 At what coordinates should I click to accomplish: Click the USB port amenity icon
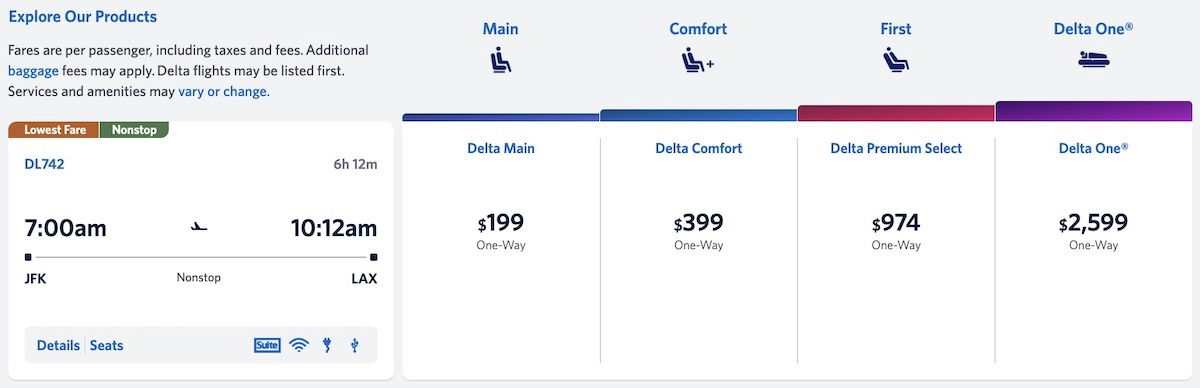[354, 346]
